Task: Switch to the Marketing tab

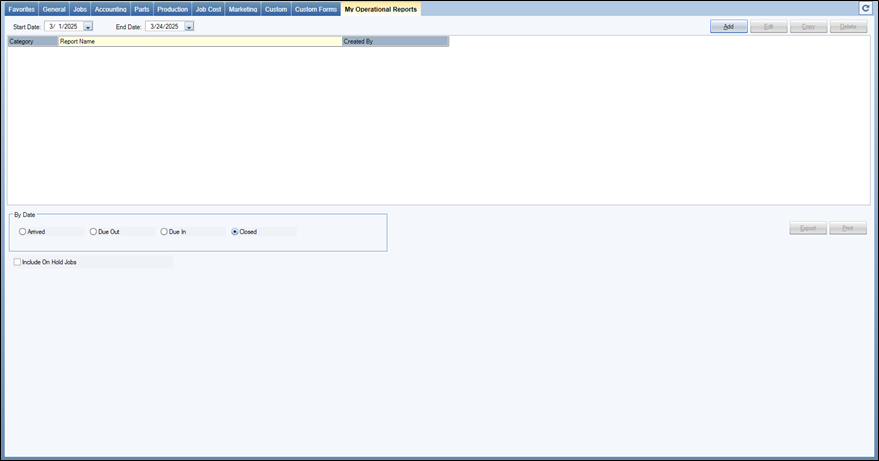Action: [x=243, y=9]
